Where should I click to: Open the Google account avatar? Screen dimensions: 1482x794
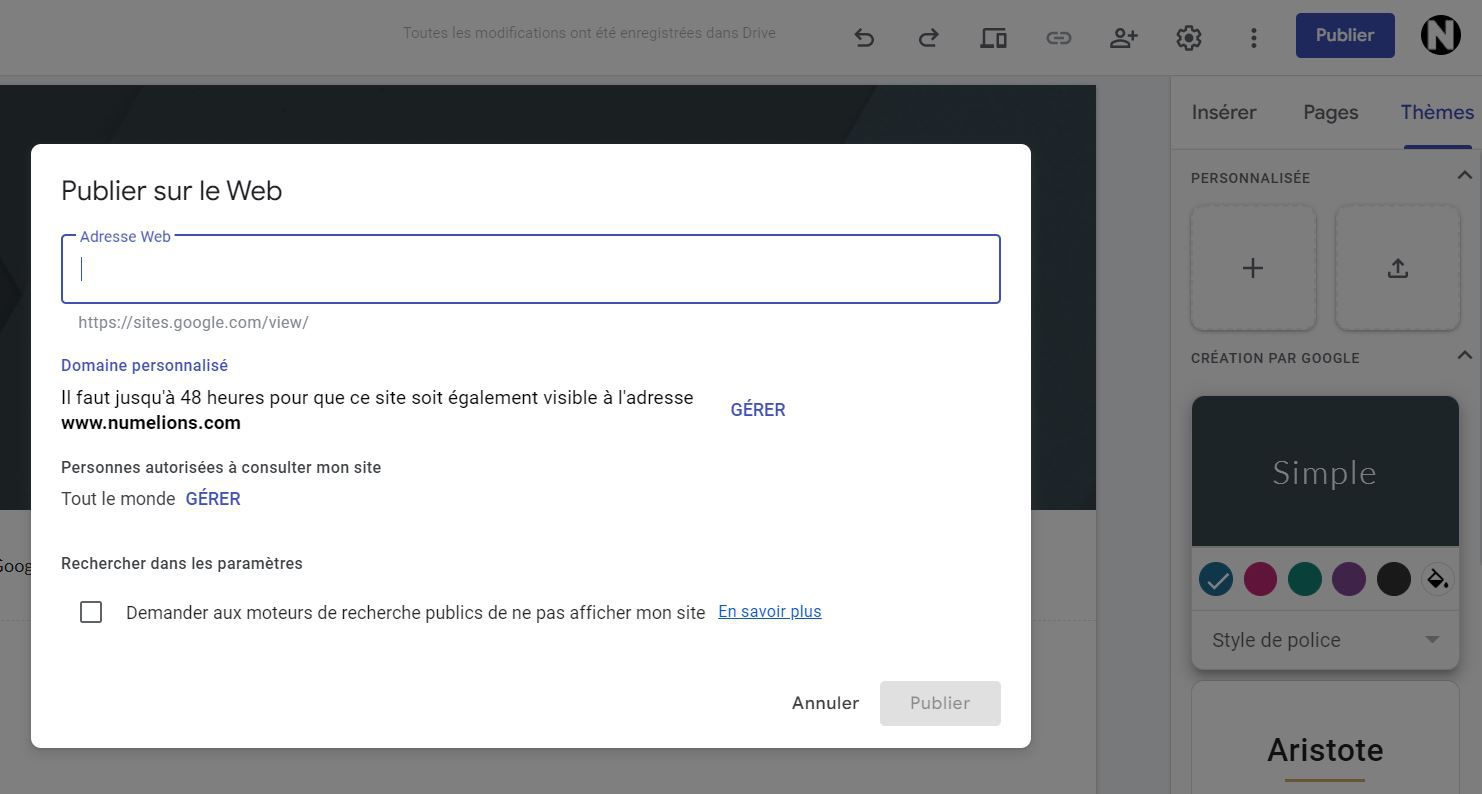pos(1440,36)
